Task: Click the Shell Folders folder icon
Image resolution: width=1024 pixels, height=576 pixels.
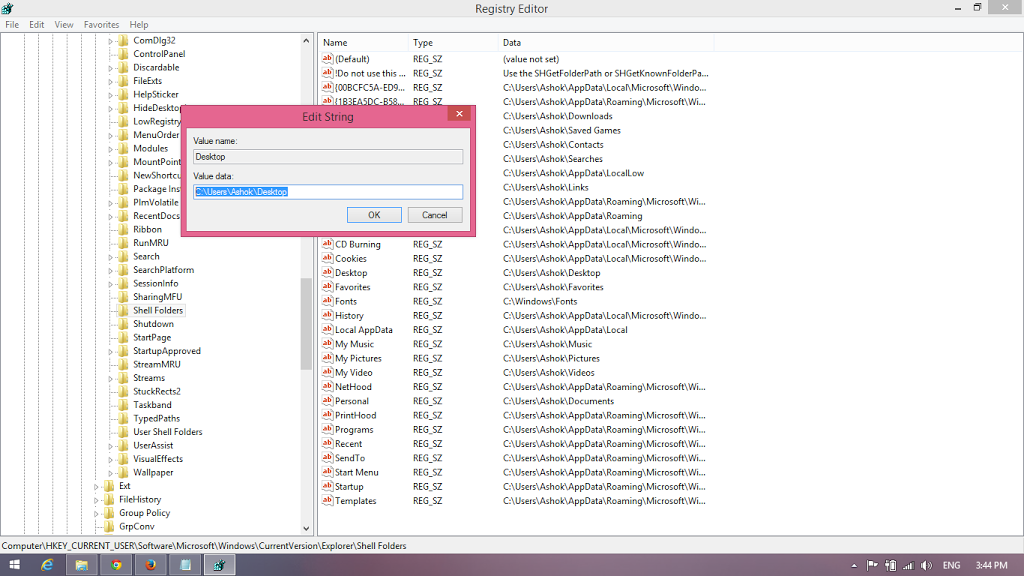Action: point(123,311)
